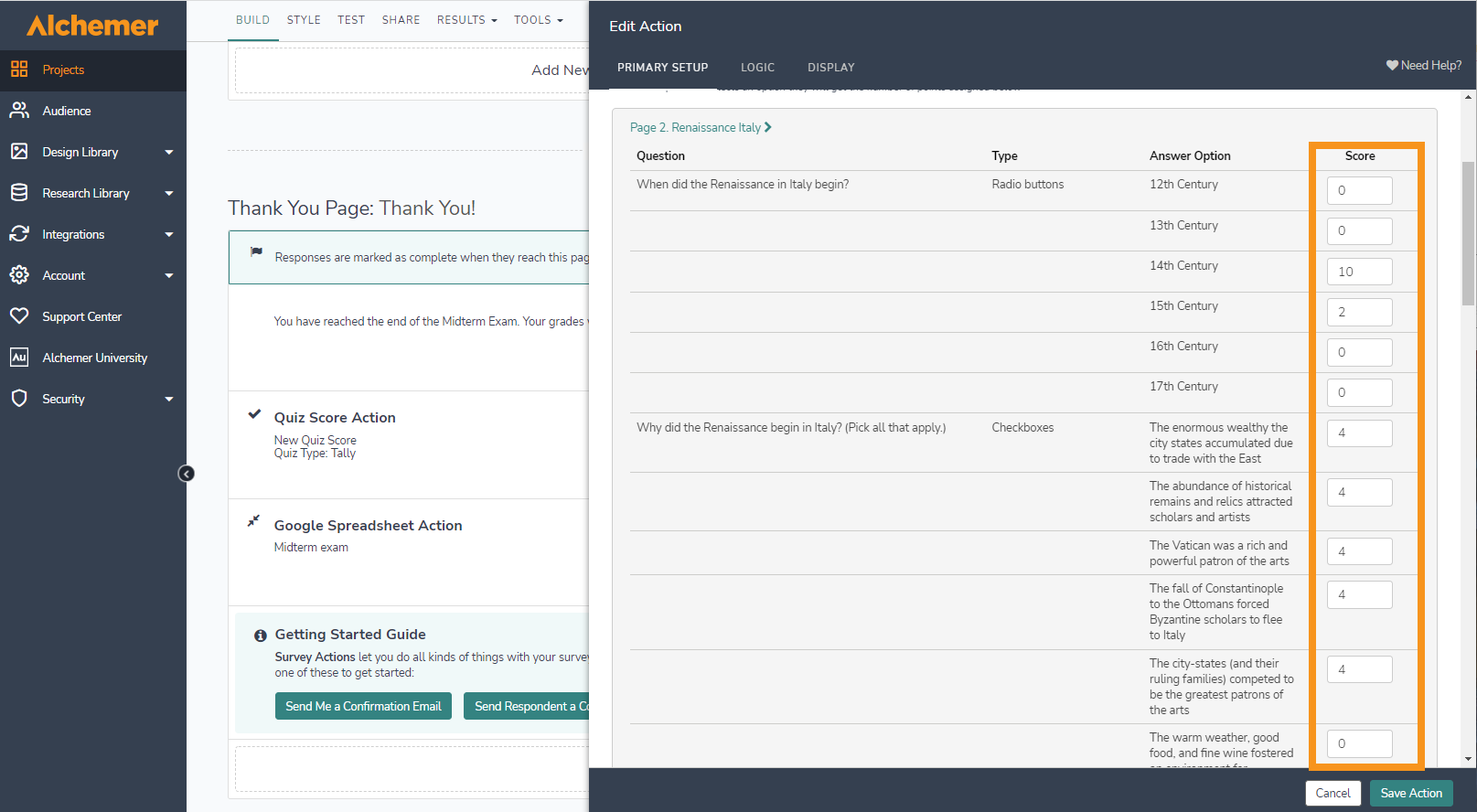The height and width of the screenshot is (812, 1477).
Task: Switch to the Display tab
Action: 830,68
